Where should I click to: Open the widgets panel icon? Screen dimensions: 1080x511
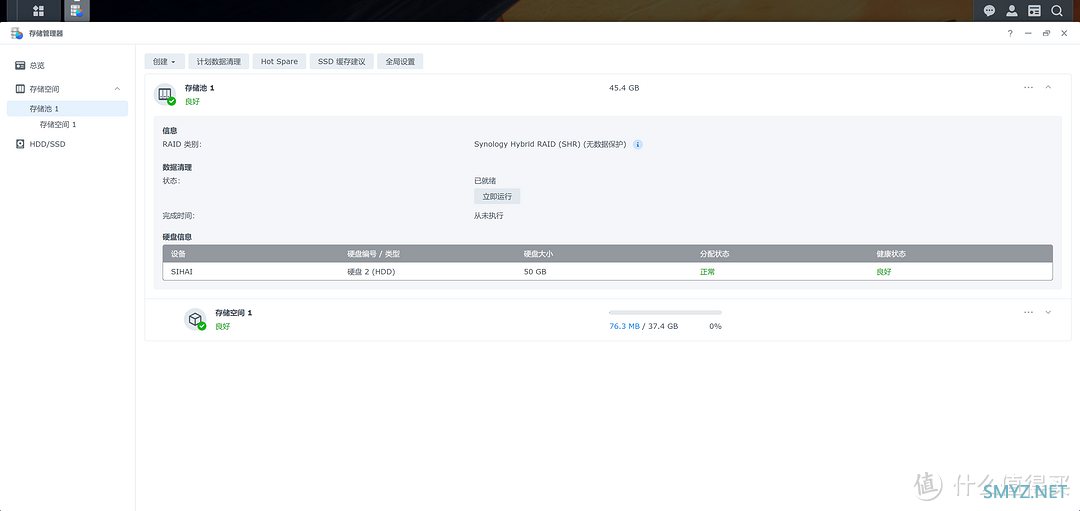1034,10
